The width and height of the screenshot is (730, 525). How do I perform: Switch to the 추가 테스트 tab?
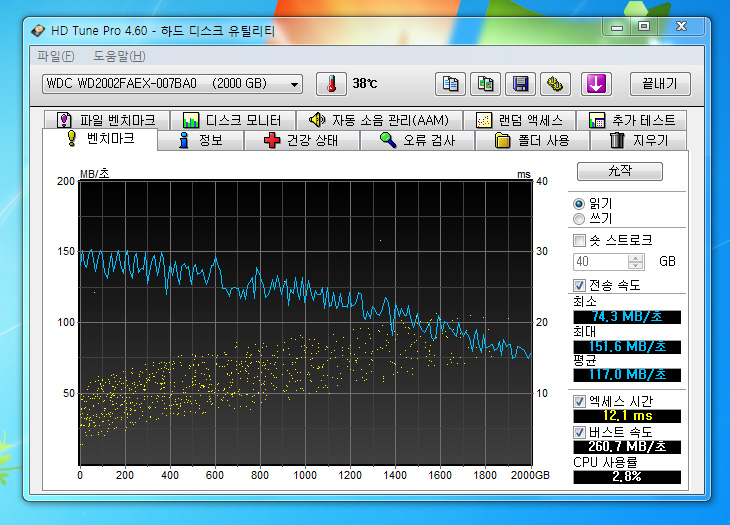631,120
